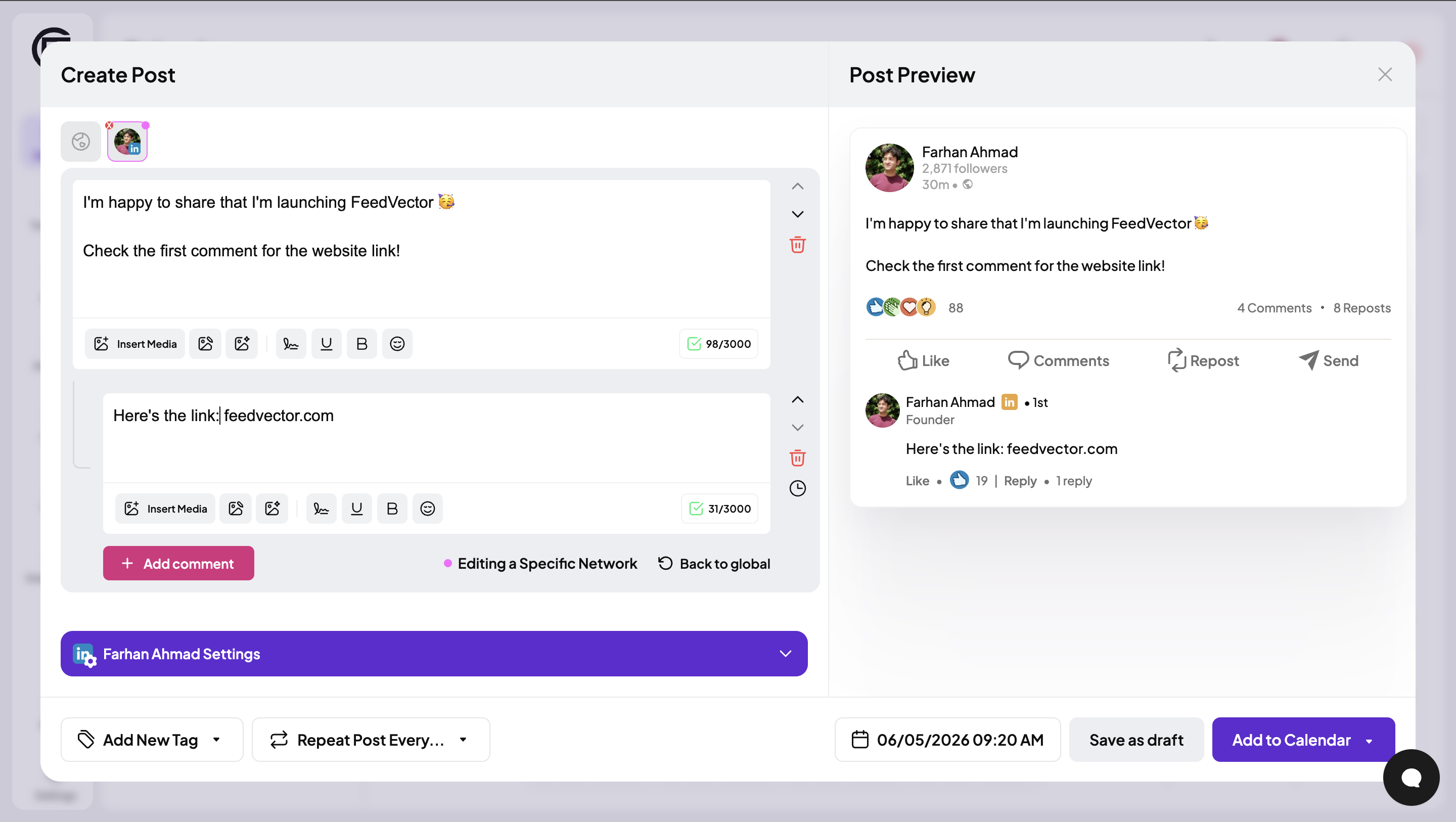Screen dimensions: 1456x822
Task: Click the clock delay icon beside the comment
Action: pos(797,488)
